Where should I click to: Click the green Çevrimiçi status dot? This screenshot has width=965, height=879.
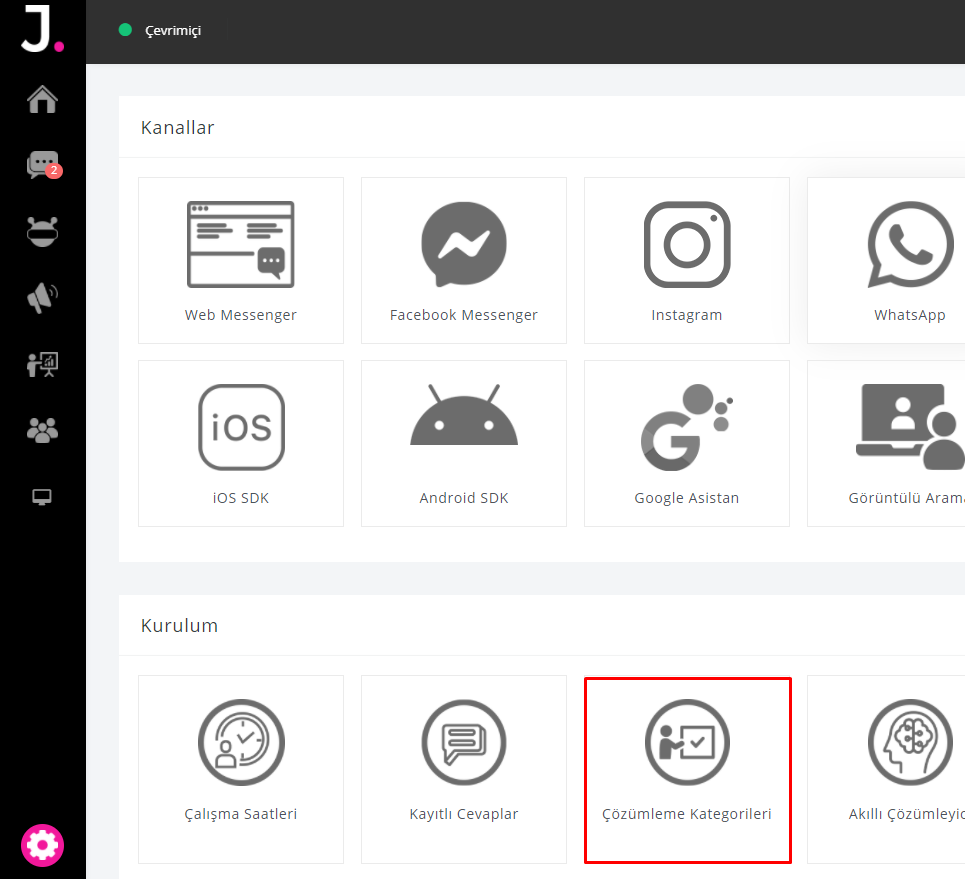125,30
